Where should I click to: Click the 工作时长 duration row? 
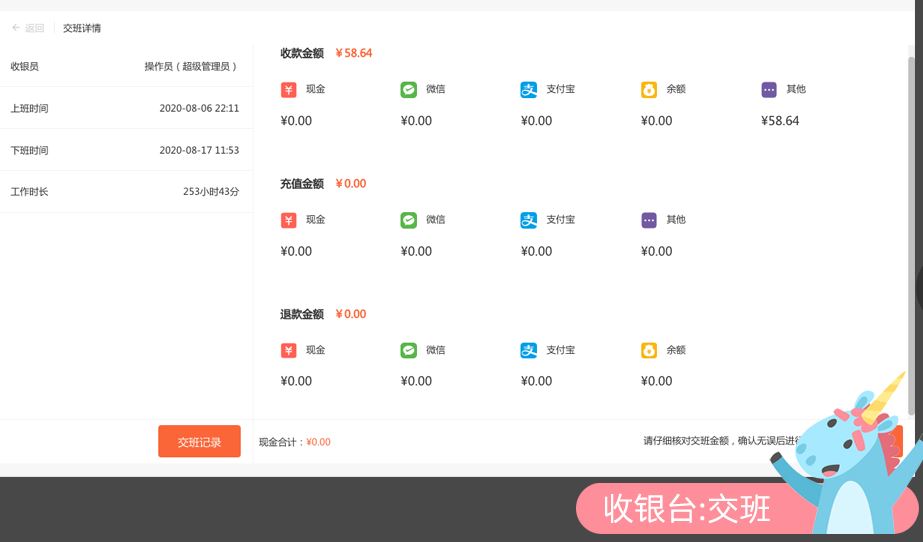point(125,191)
